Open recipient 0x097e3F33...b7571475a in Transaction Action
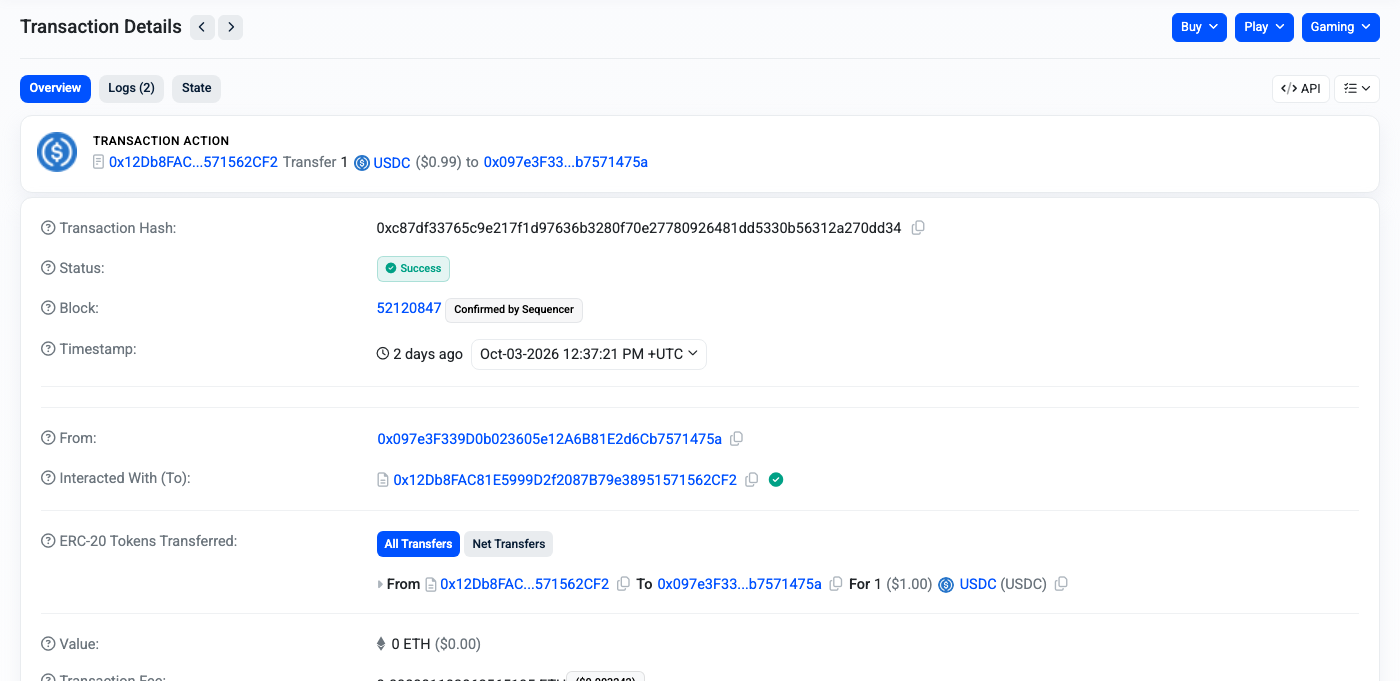This screenshot has width=1400, height=681. click(x=565, y=162)
